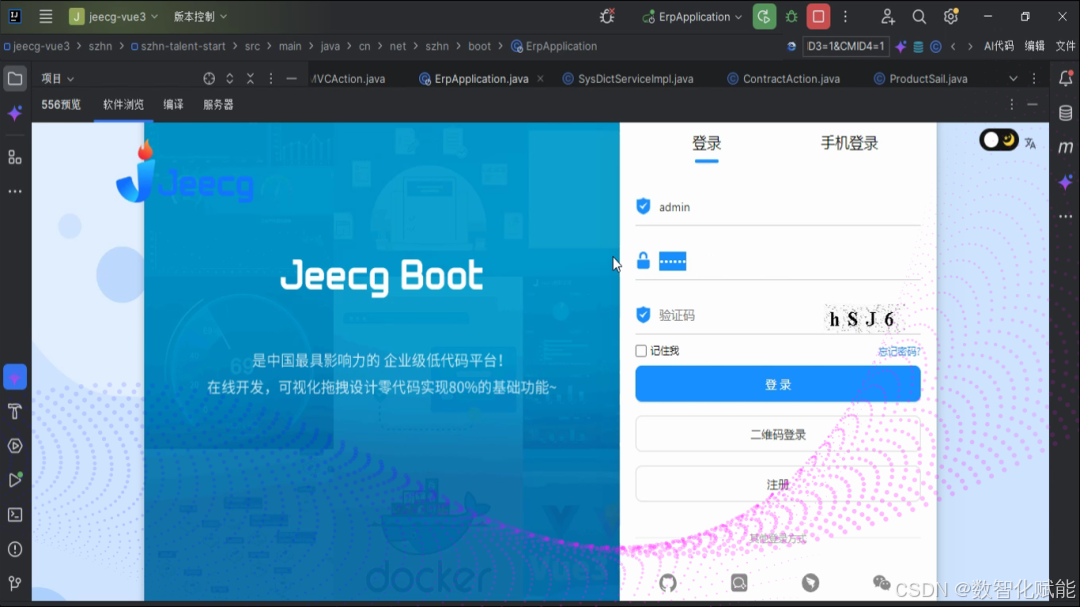
Task: Select the 556预览 tab
Action: (61, 105)
